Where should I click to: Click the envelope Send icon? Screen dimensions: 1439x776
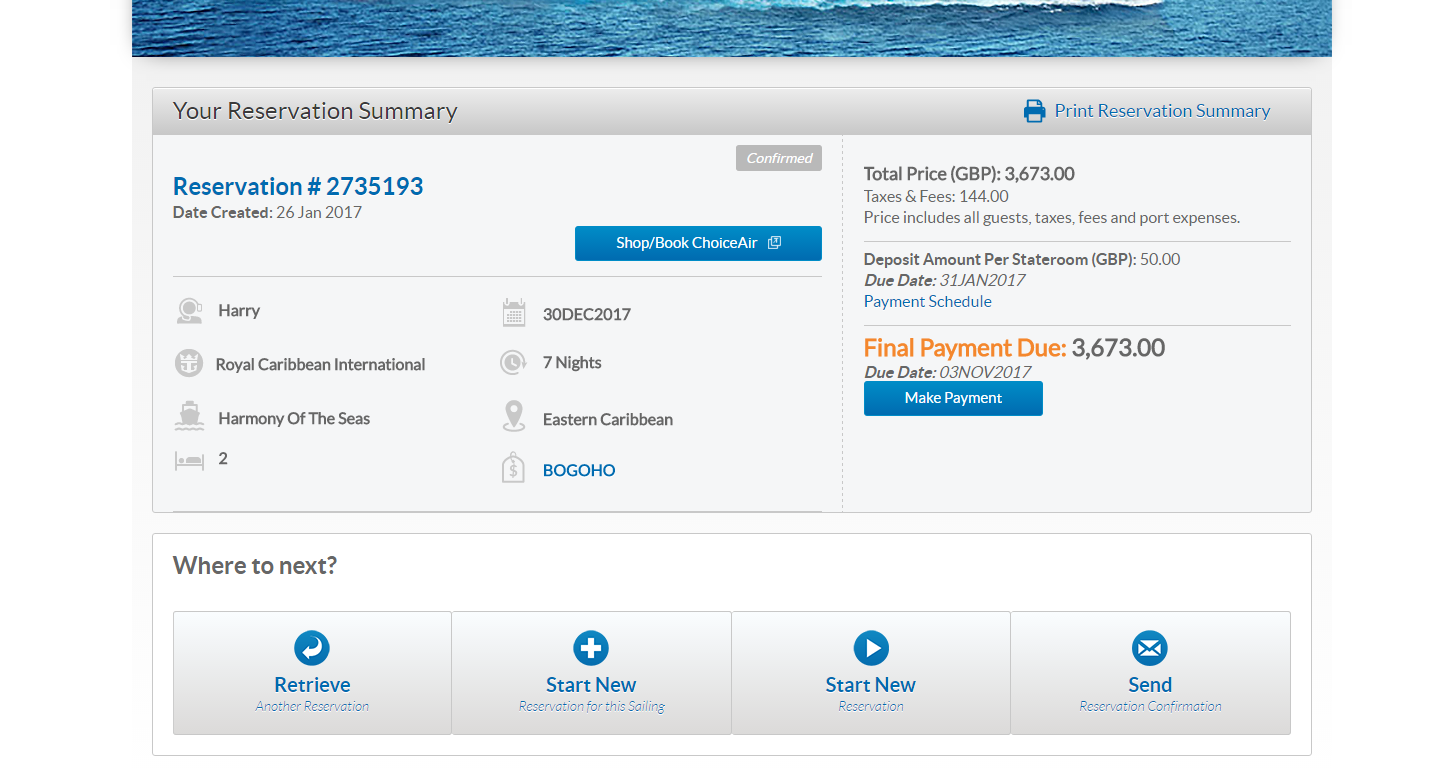point(1150,648)
